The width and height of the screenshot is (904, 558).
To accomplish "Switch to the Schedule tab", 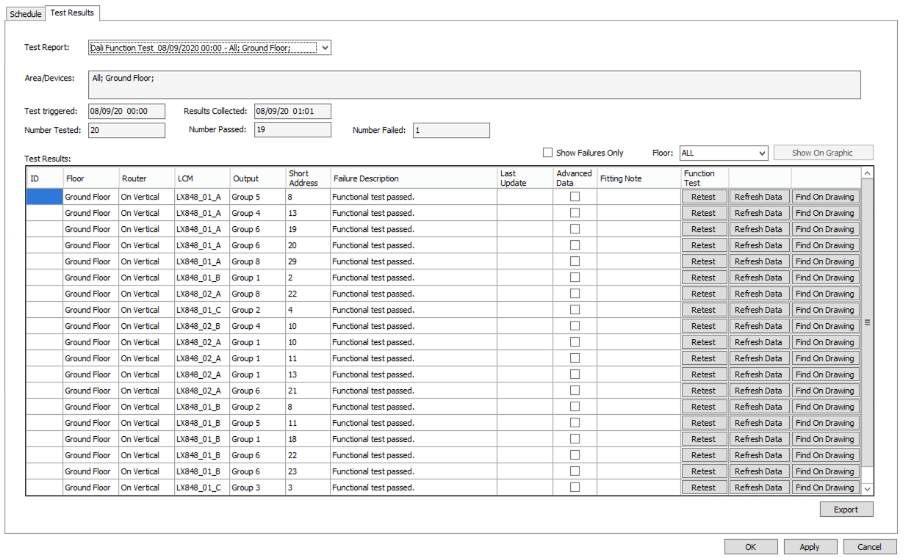I will point(25,12).
